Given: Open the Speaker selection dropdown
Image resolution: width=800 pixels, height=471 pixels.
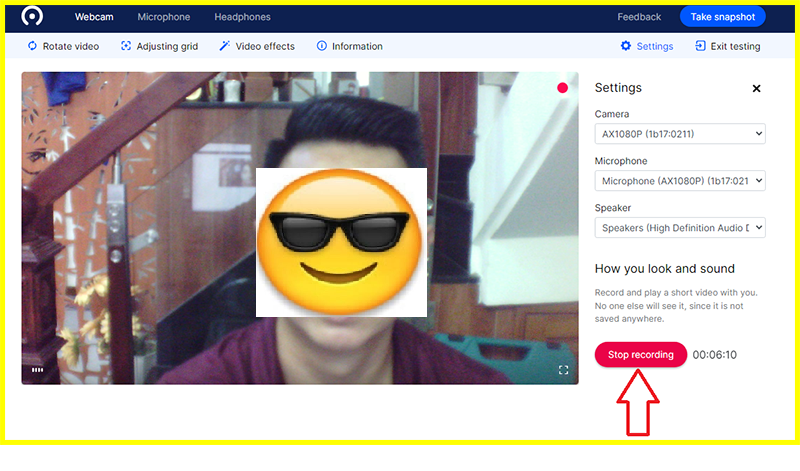Looking at the screenshot, I should tap(680, 228).
